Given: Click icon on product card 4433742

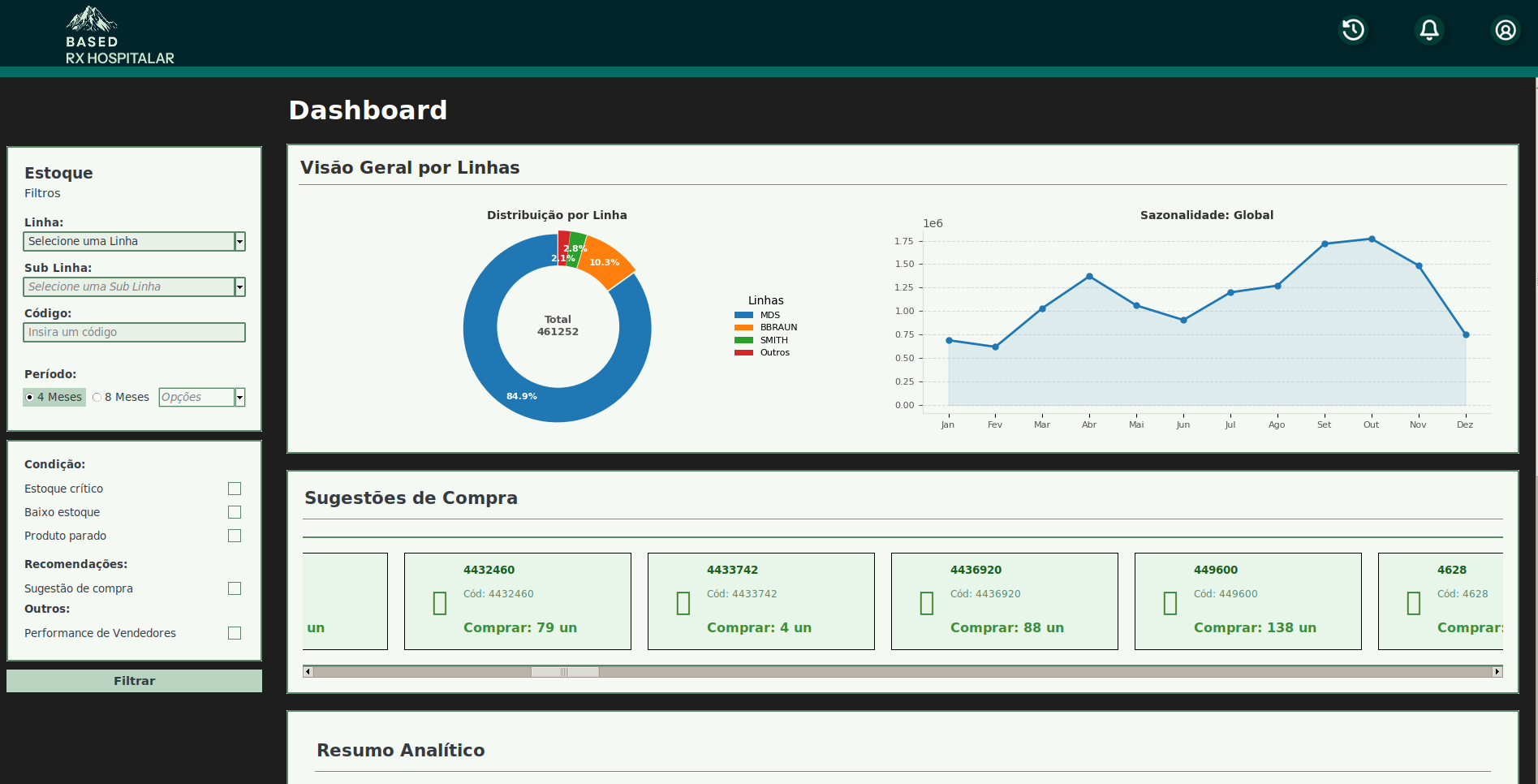Looking at the screenshot, I should point(683,603).
